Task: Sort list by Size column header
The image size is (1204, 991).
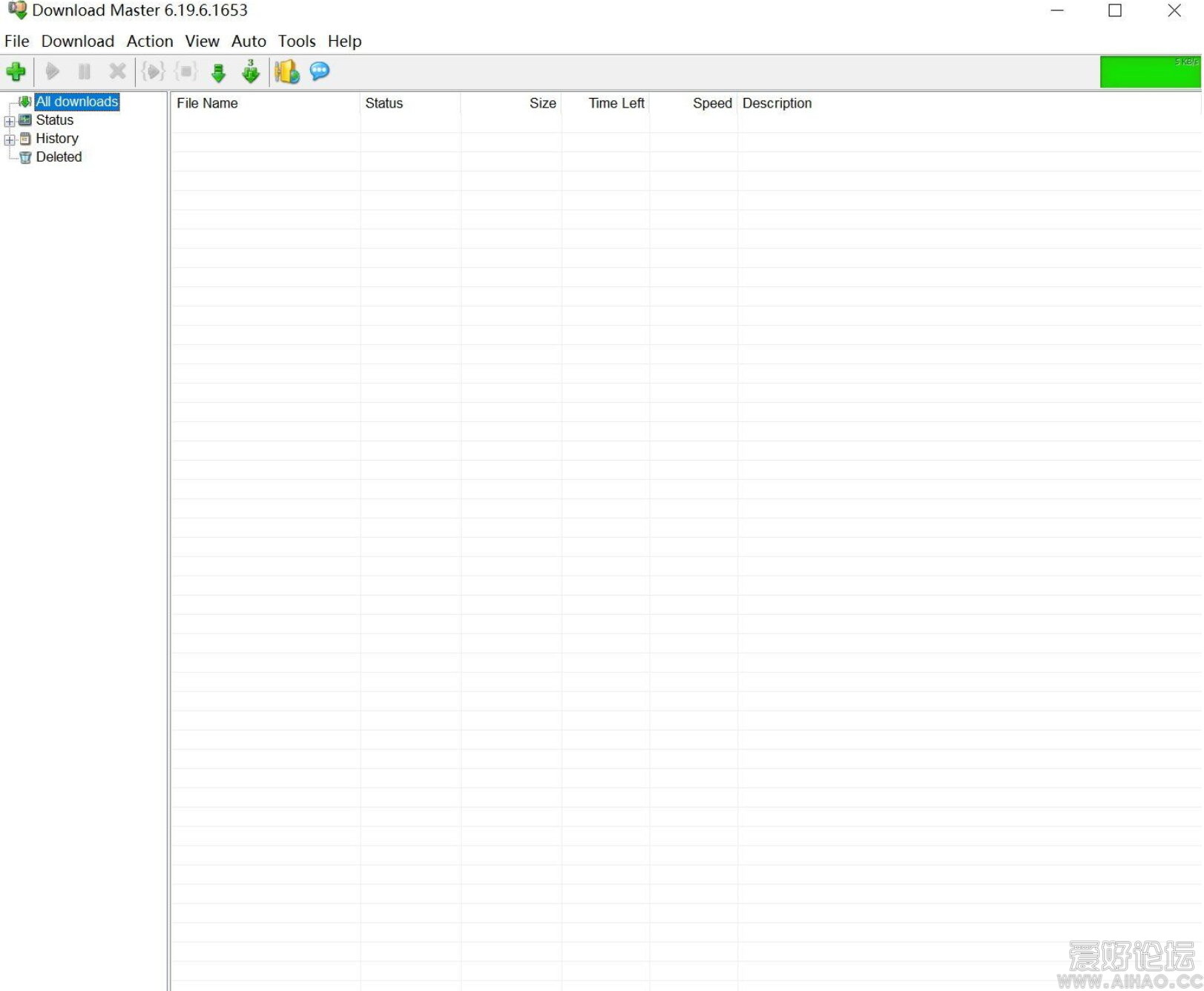Action: pyautogui.click(x=542, y=104)
